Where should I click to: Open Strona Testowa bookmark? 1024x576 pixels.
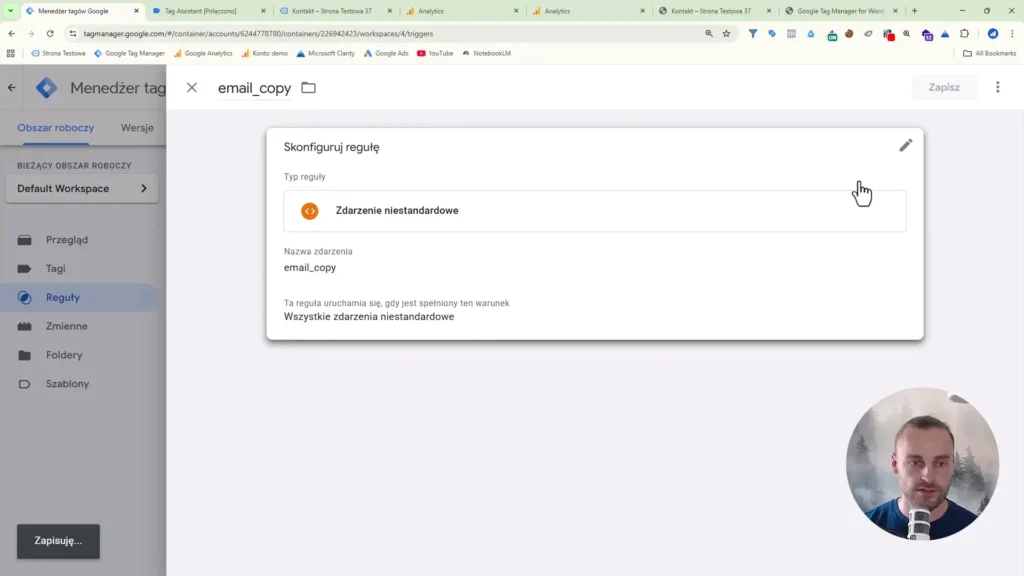click(58, 54)
